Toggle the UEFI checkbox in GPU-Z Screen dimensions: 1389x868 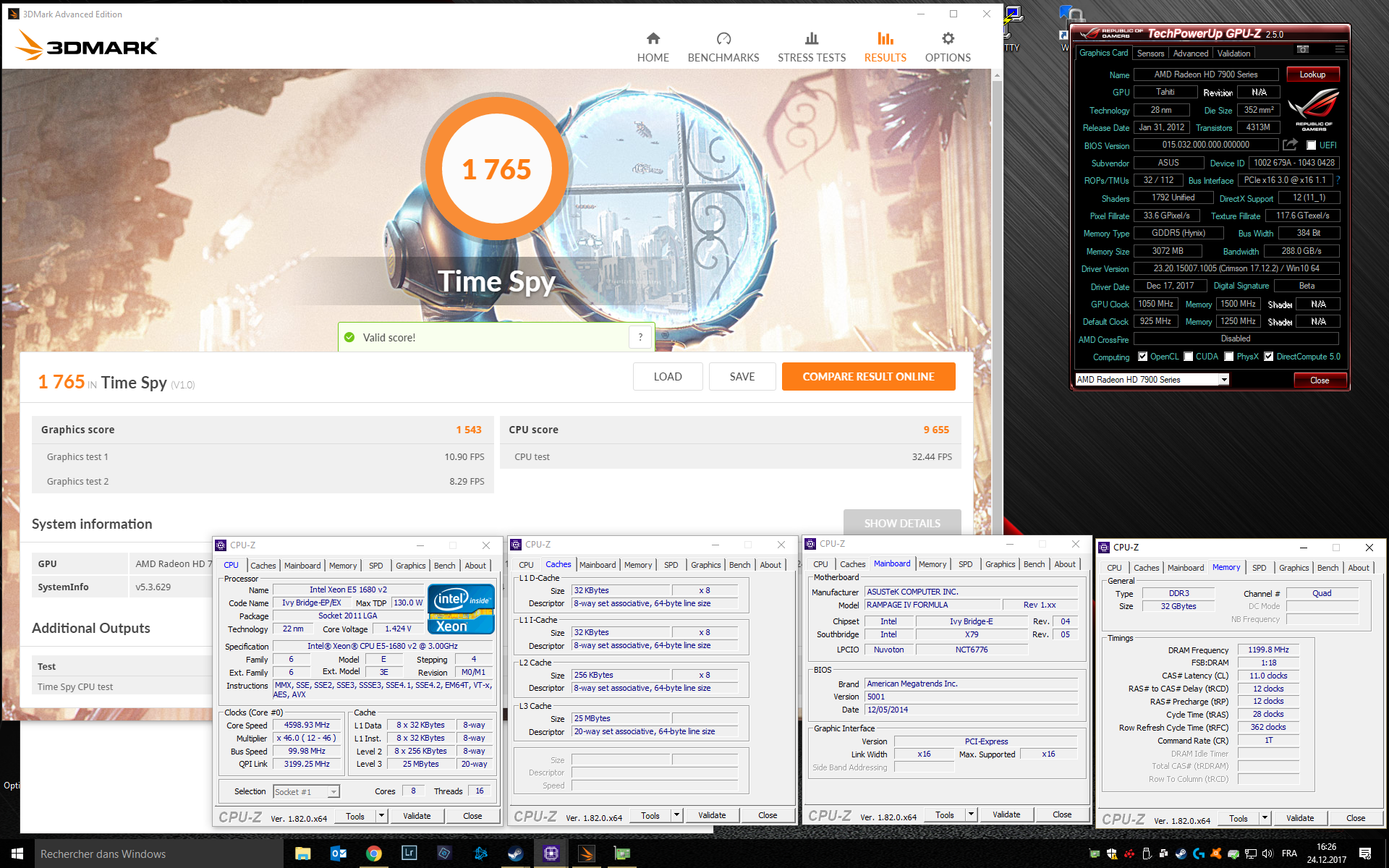[x=1311, y=145]
